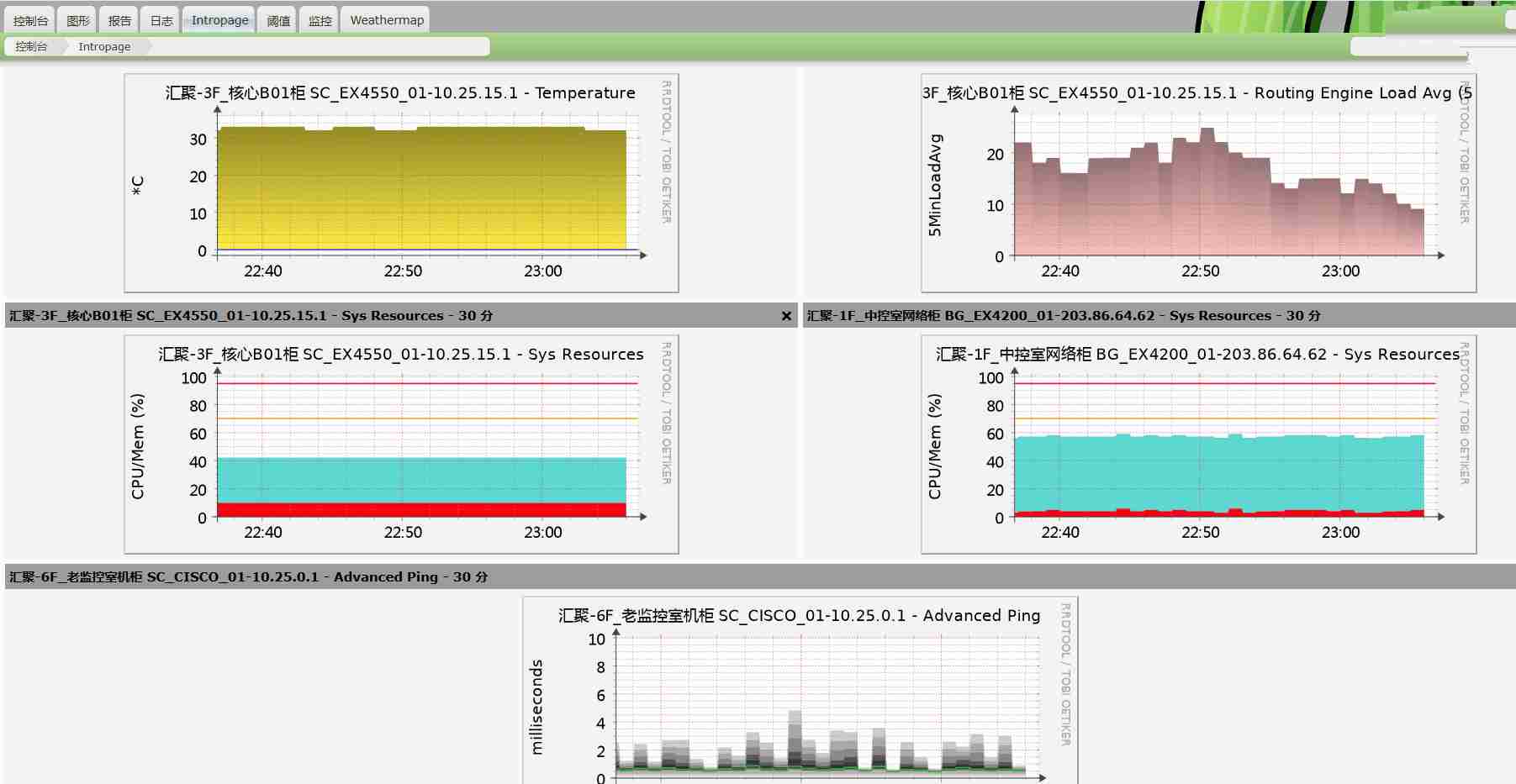Click Intropage in the breadcrumb trail
1516x784 pixels.
[x=103, y=46]
